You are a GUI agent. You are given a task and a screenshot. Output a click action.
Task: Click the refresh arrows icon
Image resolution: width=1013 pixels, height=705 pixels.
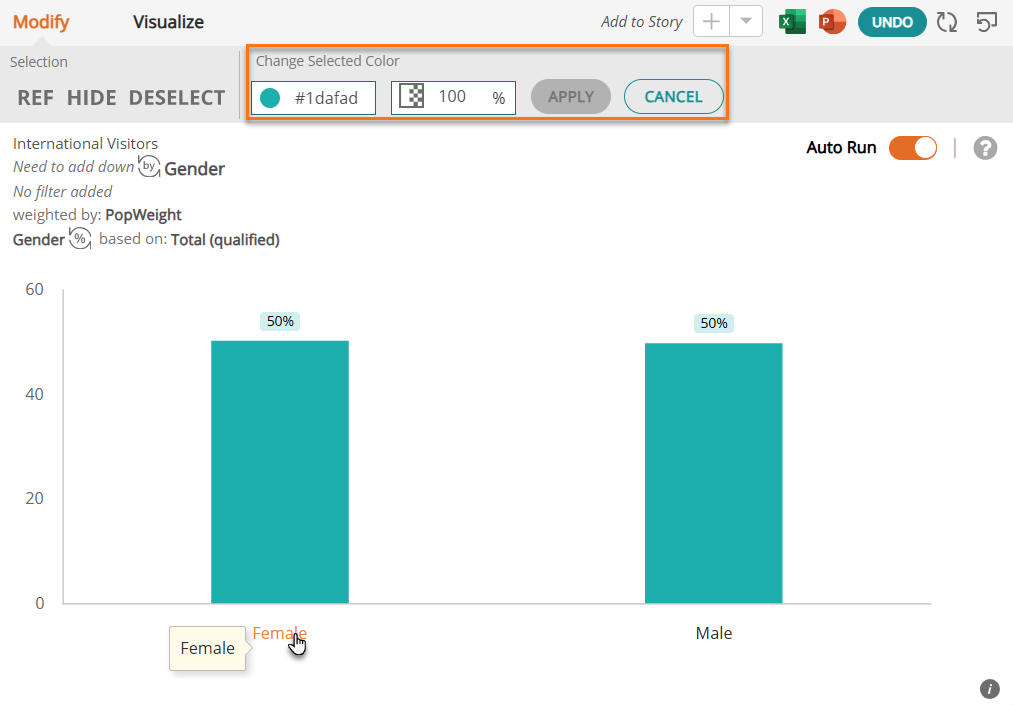point(947,22)
